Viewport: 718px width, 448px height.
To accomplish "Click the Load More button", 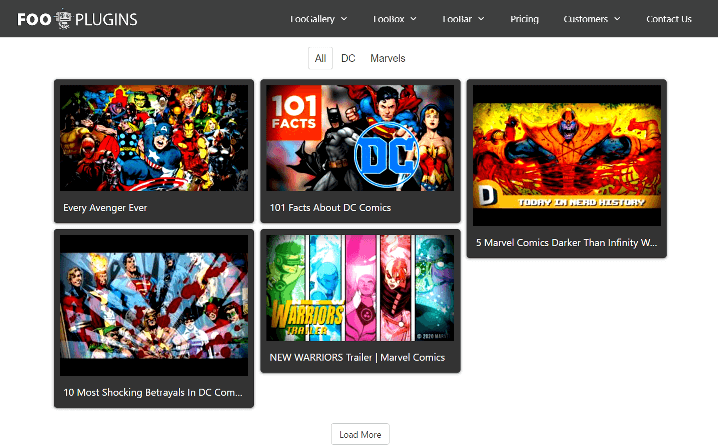I will 360,434.
